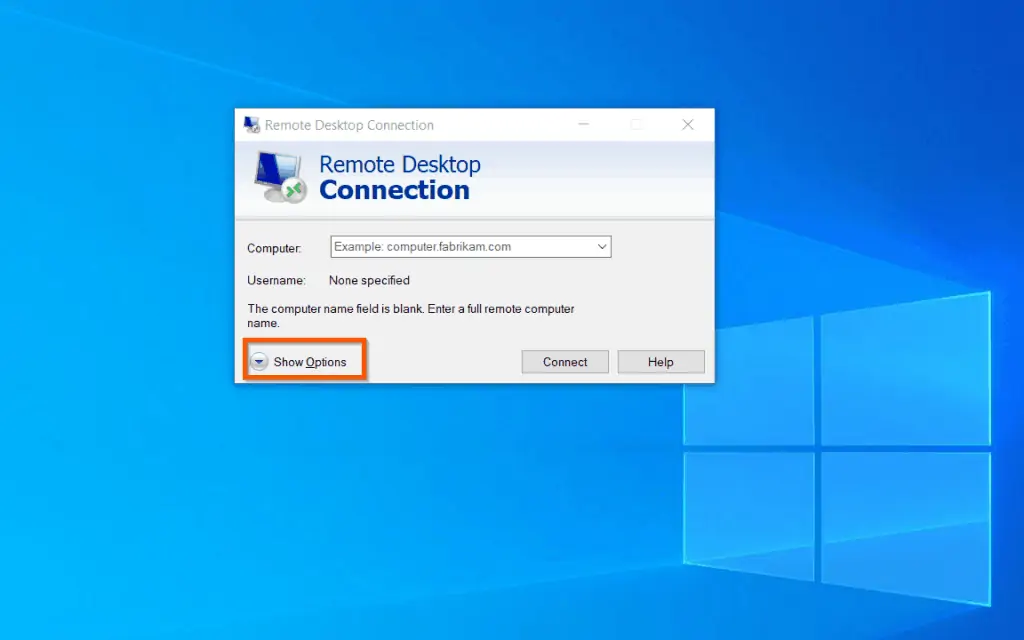The width and height of the screenshot is (1024, 640).
Task: Click the 'Remote Desktop Connection' title text
Action: [349, 125]
